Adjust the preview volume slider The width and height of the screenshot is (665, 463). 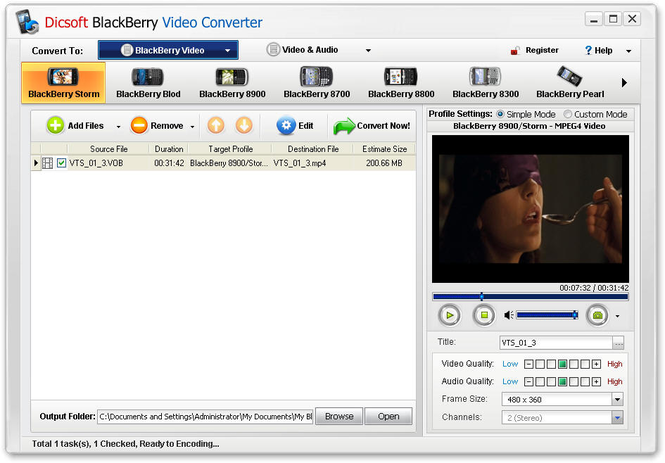[547, 315]
